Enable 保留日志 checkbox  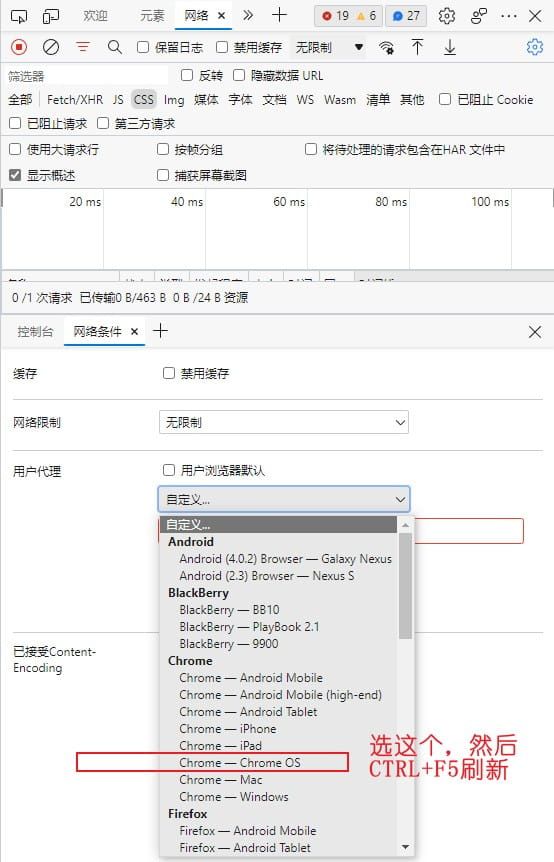point(143,47)
